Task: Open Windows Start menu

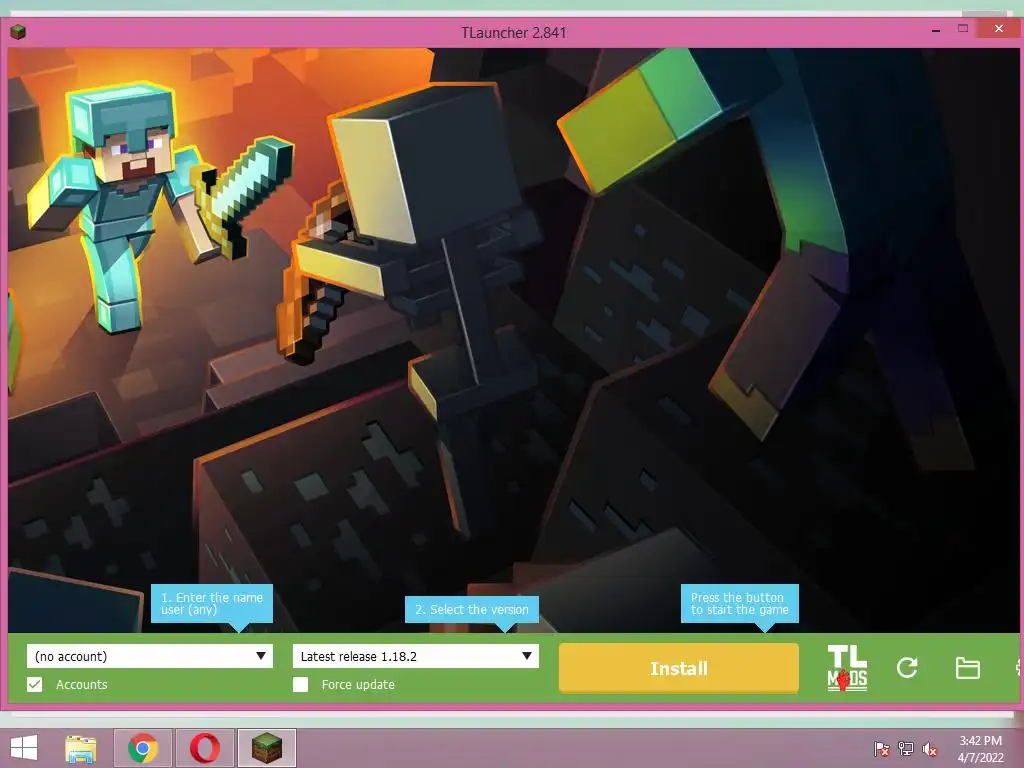Action: pos(24,748)
